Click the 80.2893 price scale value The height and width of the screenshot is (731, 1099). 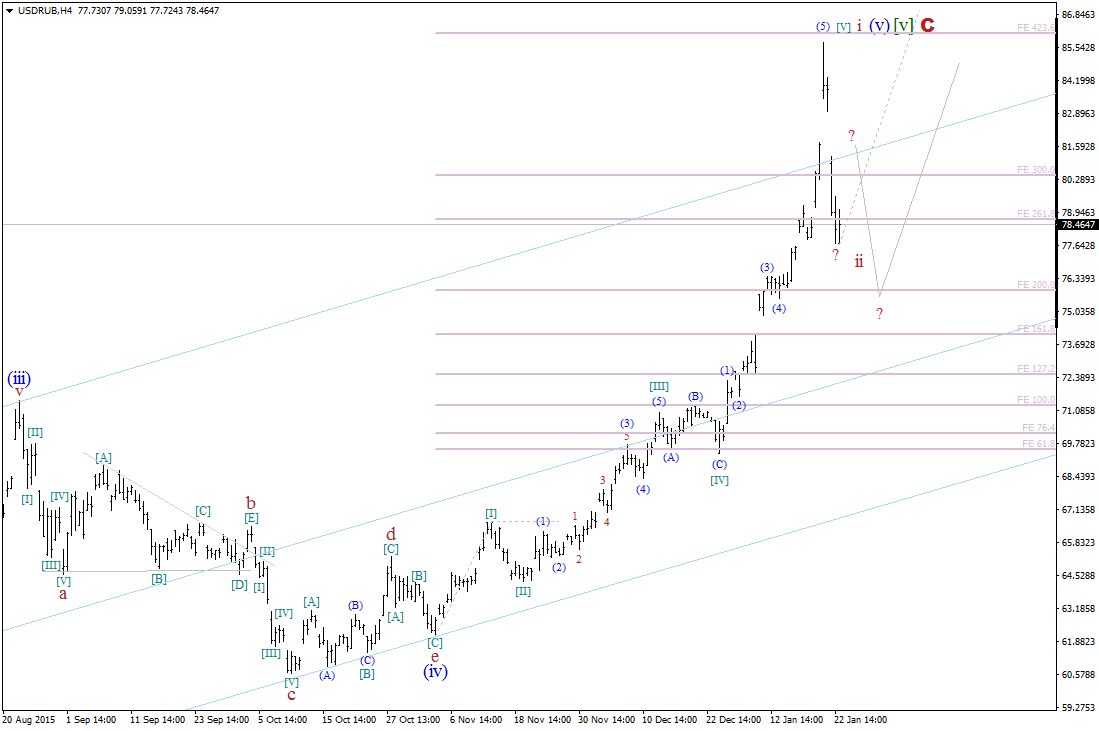pyautogui.click(x=1078, y=179)
